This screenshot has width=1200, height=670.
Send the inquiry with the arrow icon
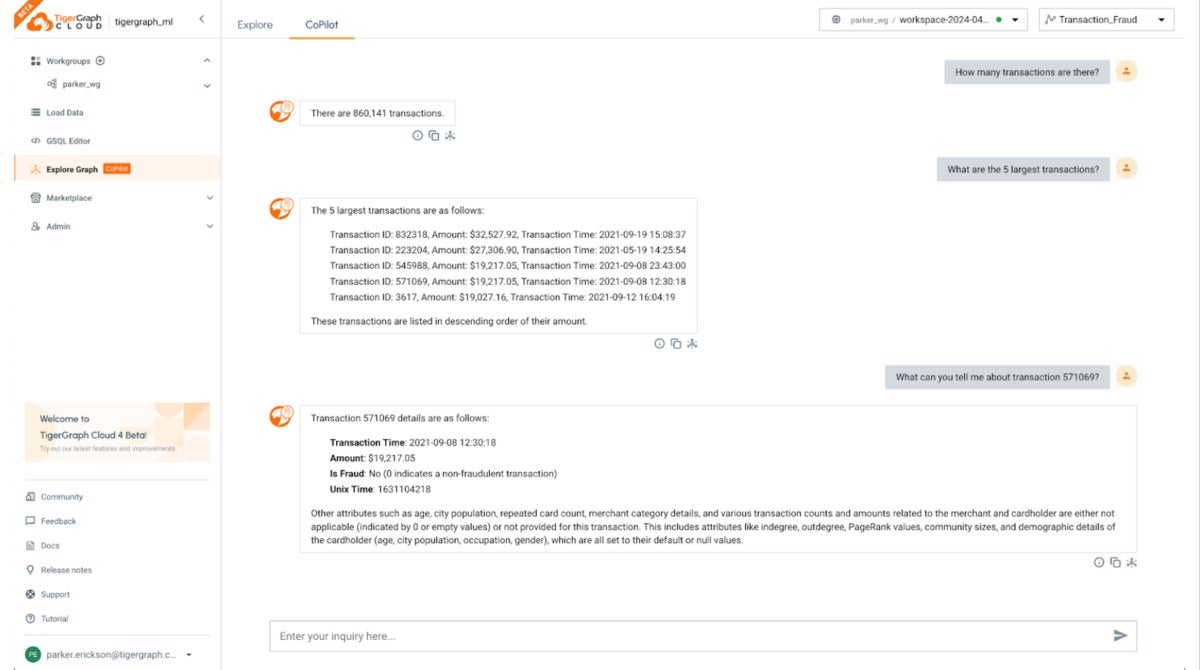click(x=1120, y=635)
